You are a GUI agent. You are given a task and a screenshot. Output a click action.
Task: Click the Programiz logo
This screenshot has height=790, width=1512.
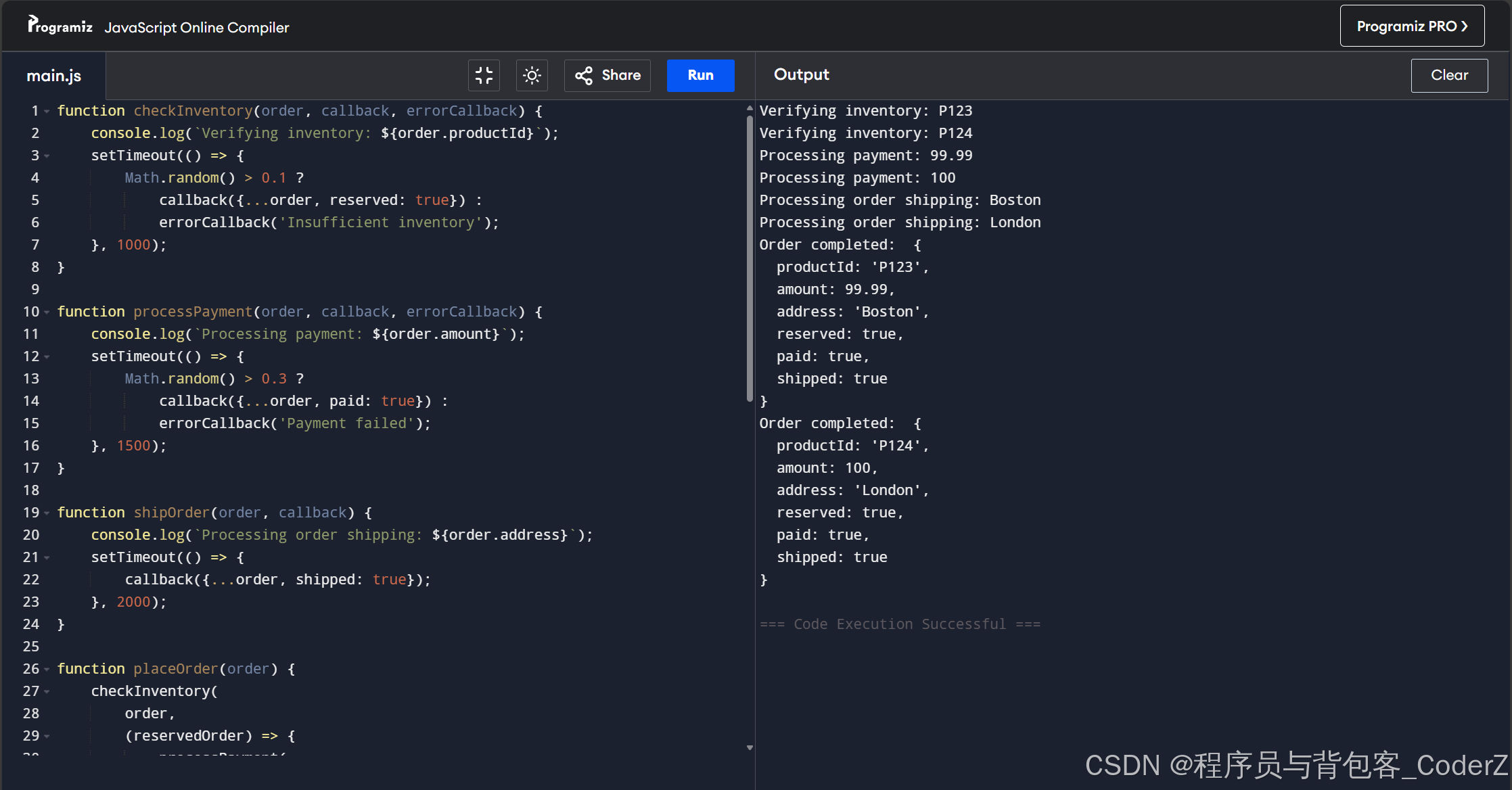(60, 26)
